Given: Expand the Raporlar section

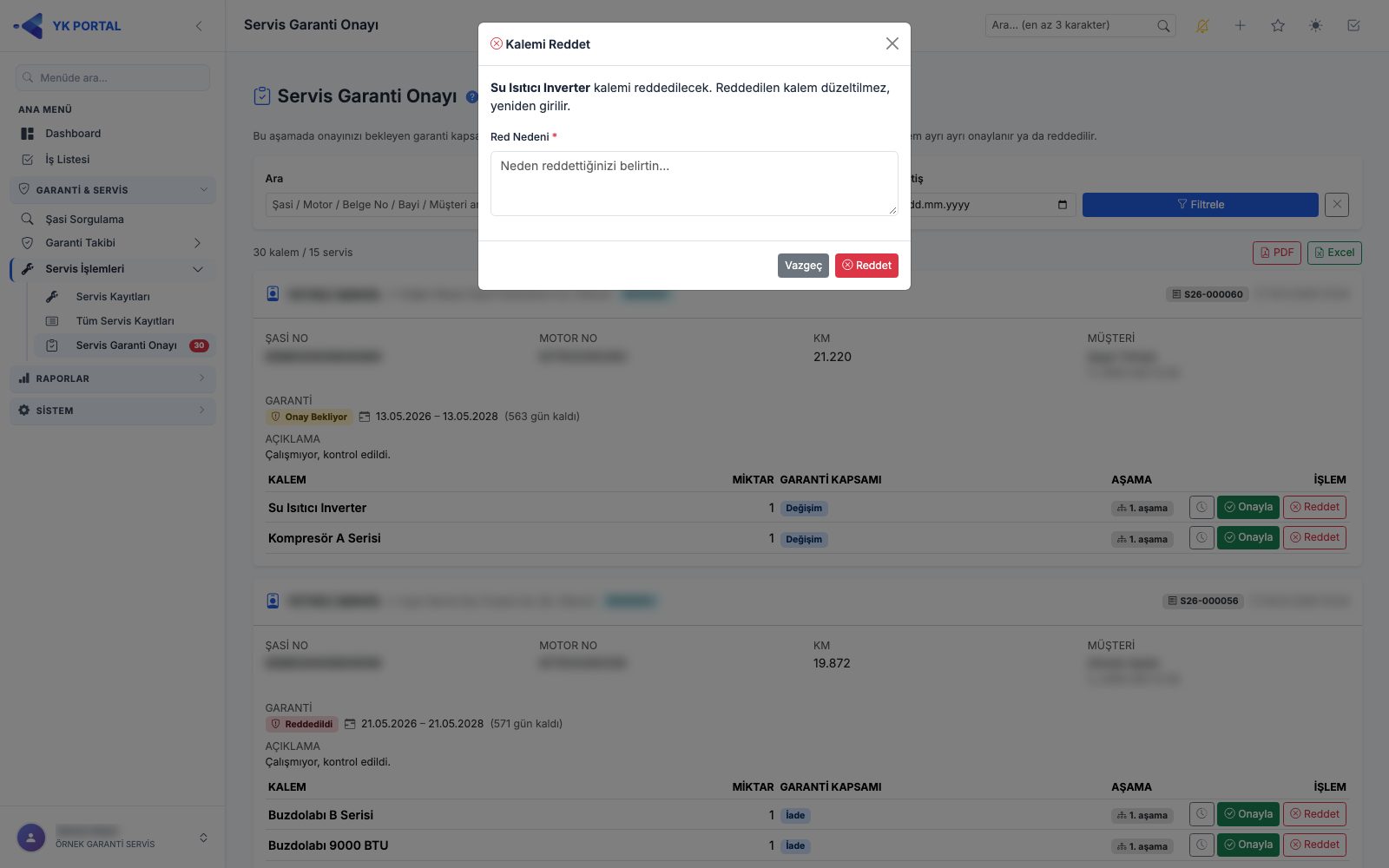Looking at the screenshot, I should (x=113, y=378).
